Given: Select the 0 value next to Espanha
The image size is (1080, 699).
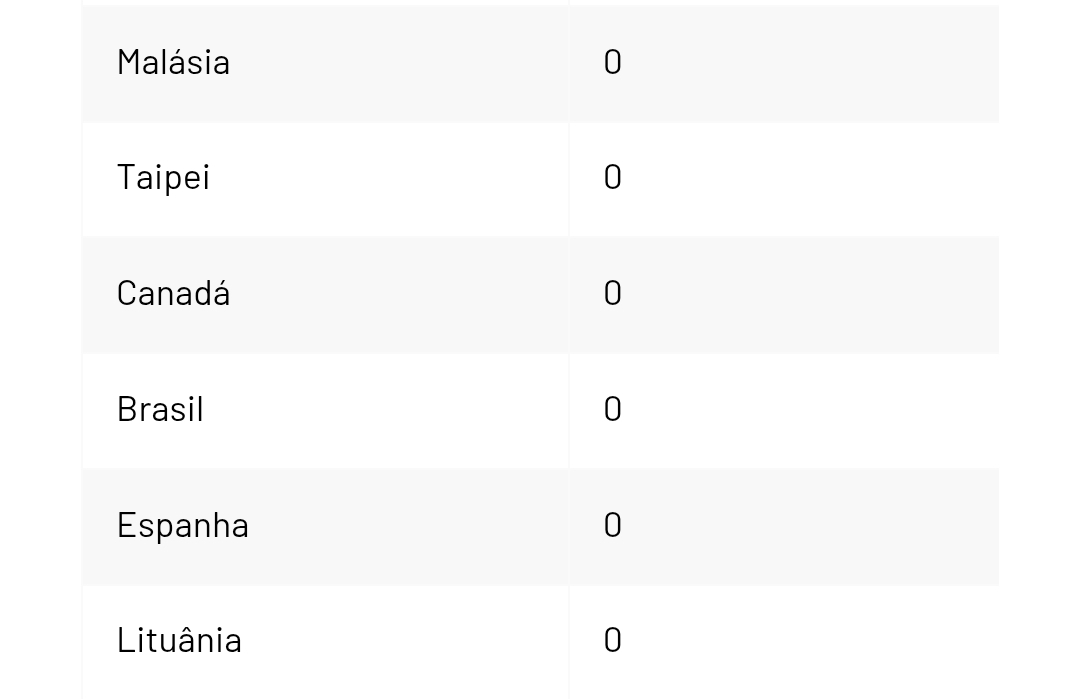Looking at the screenshot, I should (x=613, y=525).
